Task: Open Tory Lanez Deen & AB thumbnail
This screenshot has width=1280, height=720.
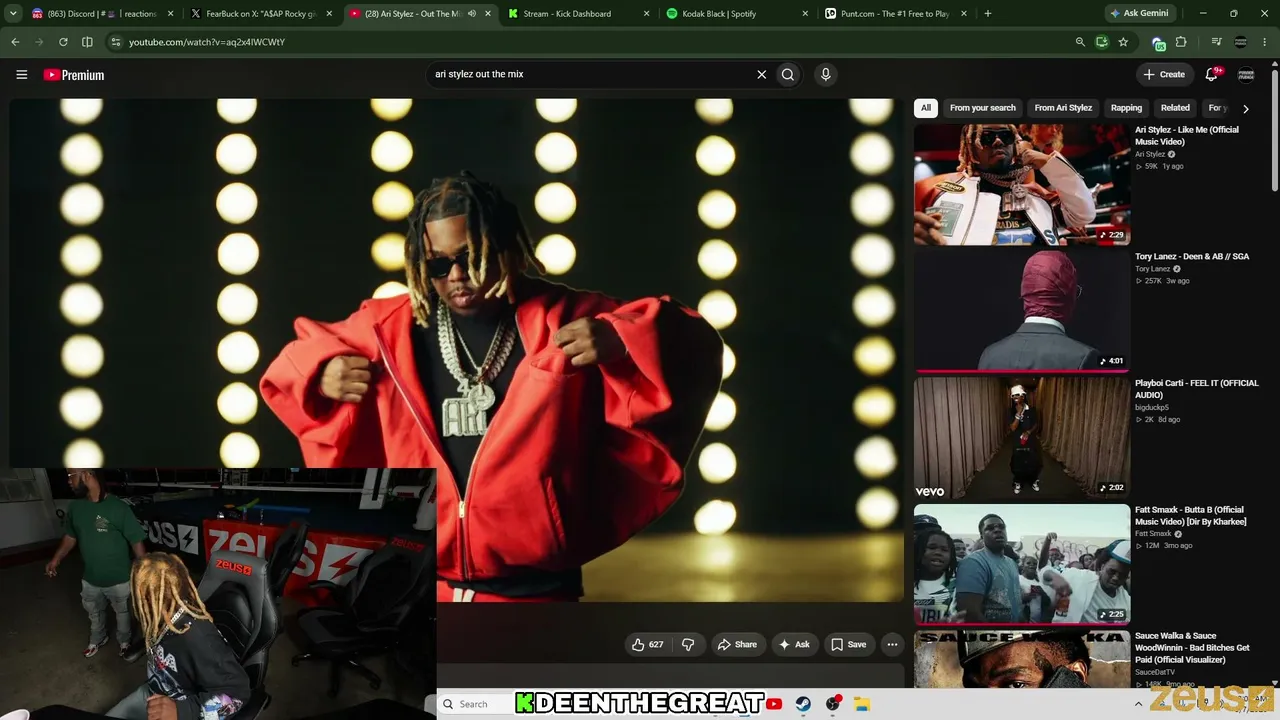Action: [1022, 311]
